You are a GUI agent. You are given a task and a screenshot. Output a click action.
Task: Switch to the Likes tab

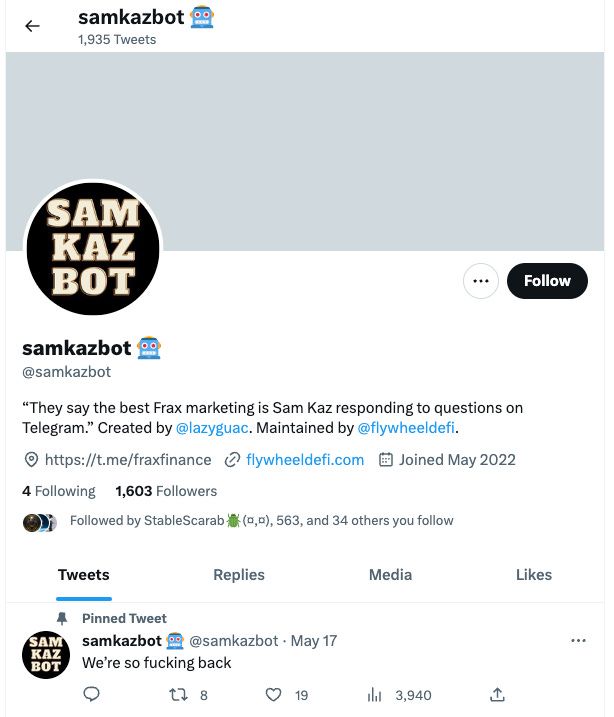coord(534,575)
